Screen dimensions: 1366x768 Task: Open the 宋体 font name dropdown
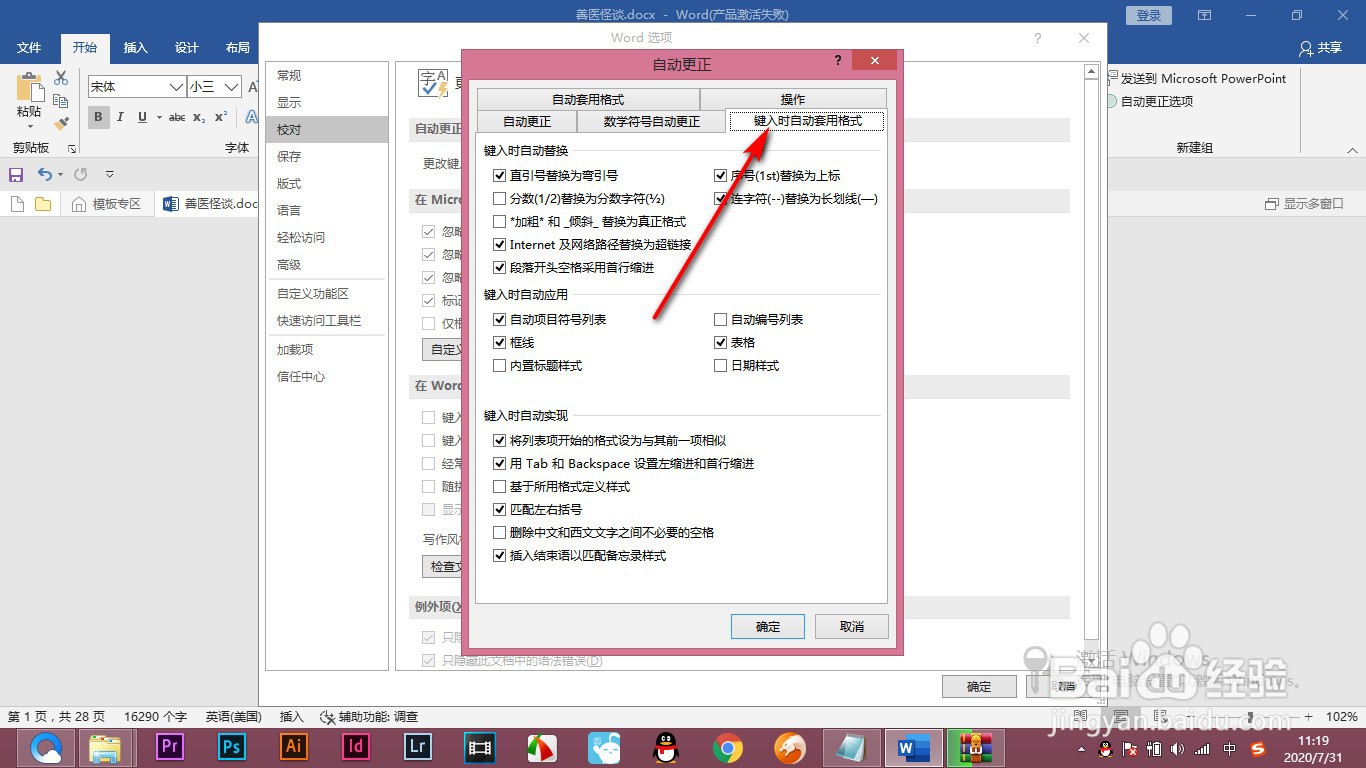coord(176,87)
